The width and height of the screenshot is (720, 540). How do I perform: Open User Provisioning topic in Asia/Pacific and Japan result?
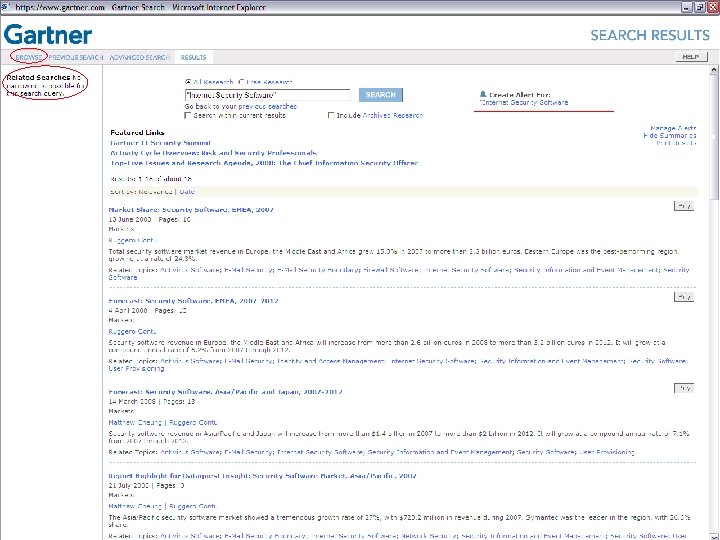pyautogui.click(x=607, y=452)
